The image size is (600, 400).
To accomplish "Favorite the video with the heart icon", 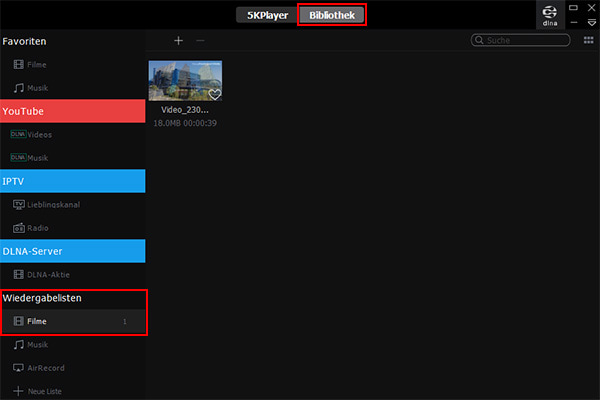I will [215, 94].
